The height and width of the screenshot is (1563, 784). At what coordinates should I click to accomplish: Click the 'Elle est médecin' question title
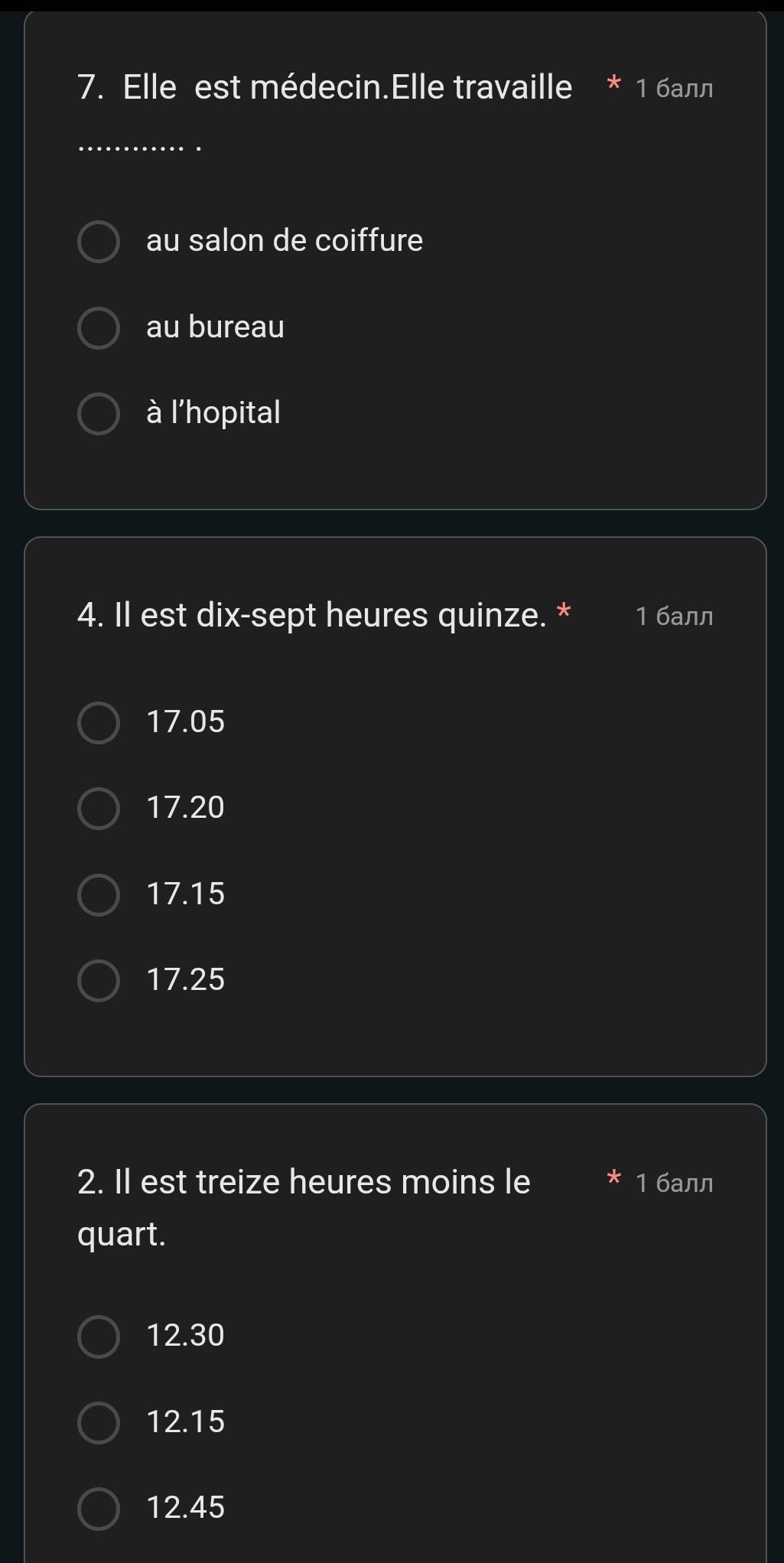click(325, 88)
